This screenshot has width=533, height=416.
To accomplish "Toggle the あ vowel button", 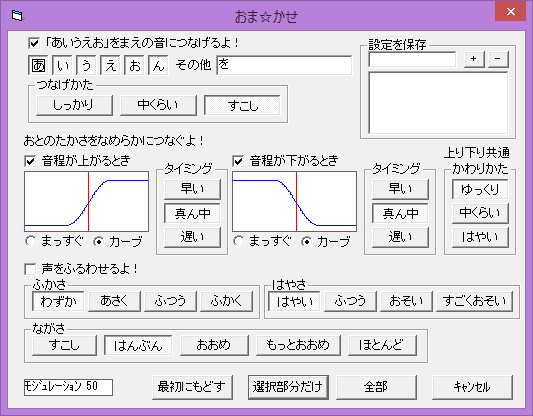I will tap(38, 65).
